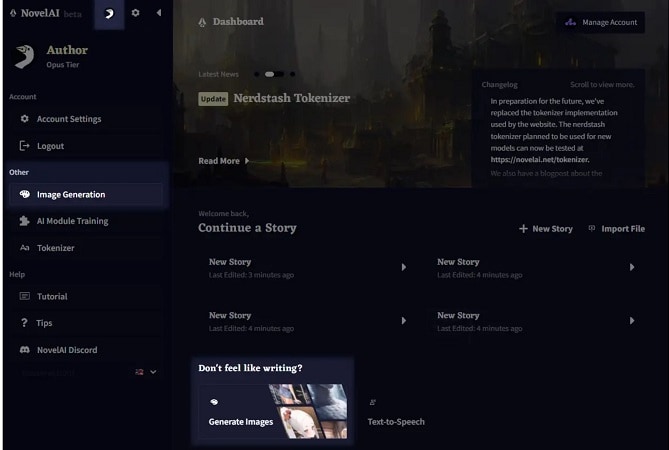Select the last Latest News dot
The width and height of the screenshot is (669, 450).
tap(292, 74)
